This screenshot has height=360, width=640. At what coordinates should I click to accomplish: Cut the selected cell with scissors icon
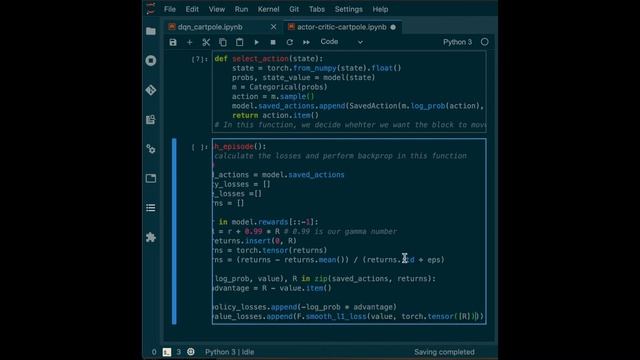click(x=206, y=42)
